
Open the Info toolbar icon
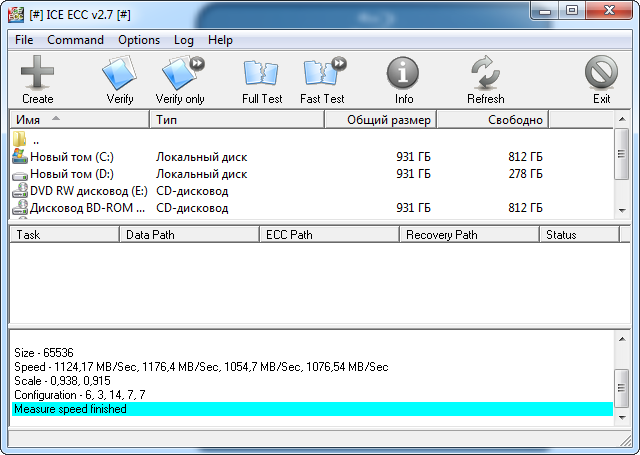pyautogui.click(x=403, y=73)
